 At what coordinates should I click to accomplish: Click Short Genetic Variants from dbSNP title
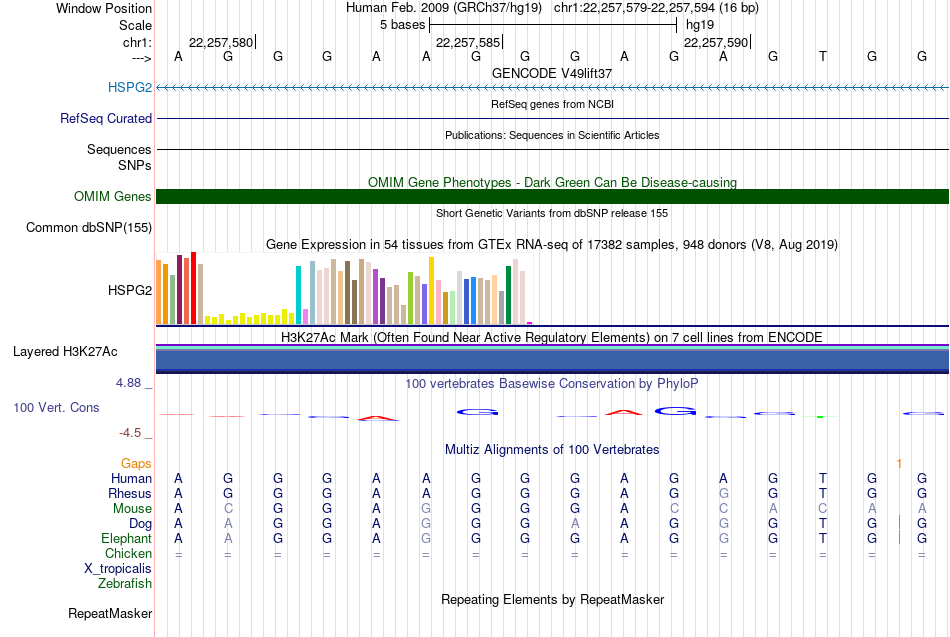(552, 213)
